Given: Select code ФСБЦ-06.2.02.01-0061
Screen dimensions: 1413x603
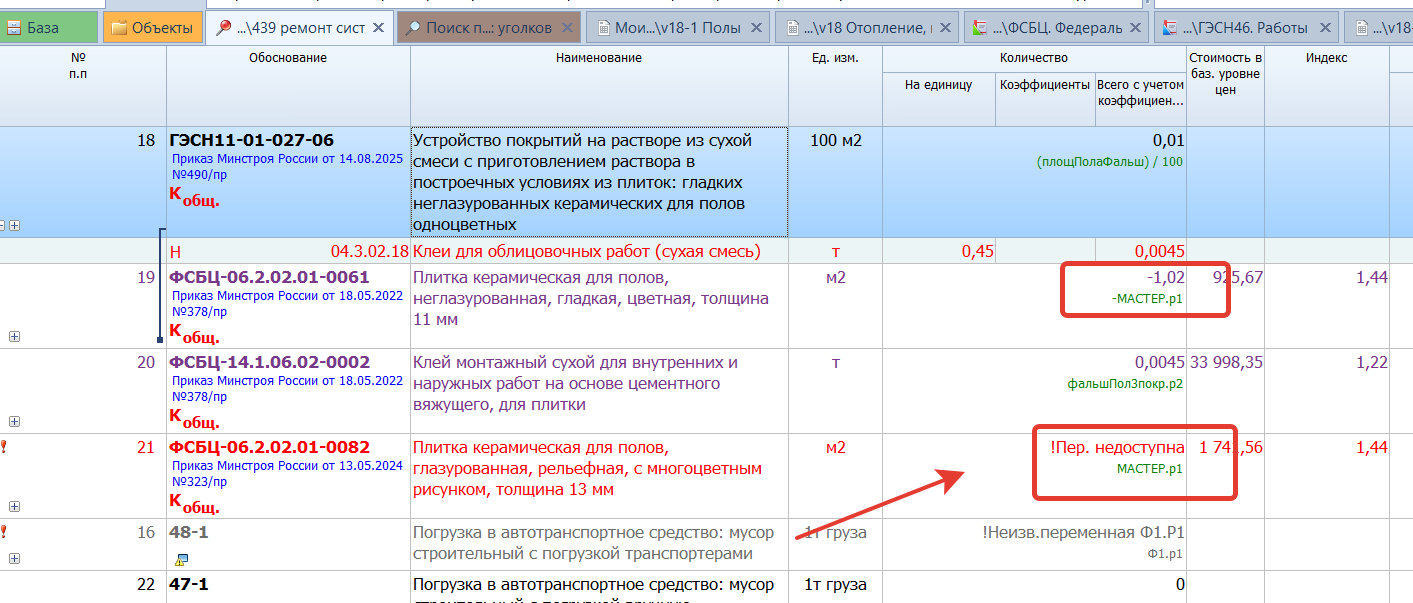Looking at the screenshot, I should pyautogui.click(x=269, y=277).
